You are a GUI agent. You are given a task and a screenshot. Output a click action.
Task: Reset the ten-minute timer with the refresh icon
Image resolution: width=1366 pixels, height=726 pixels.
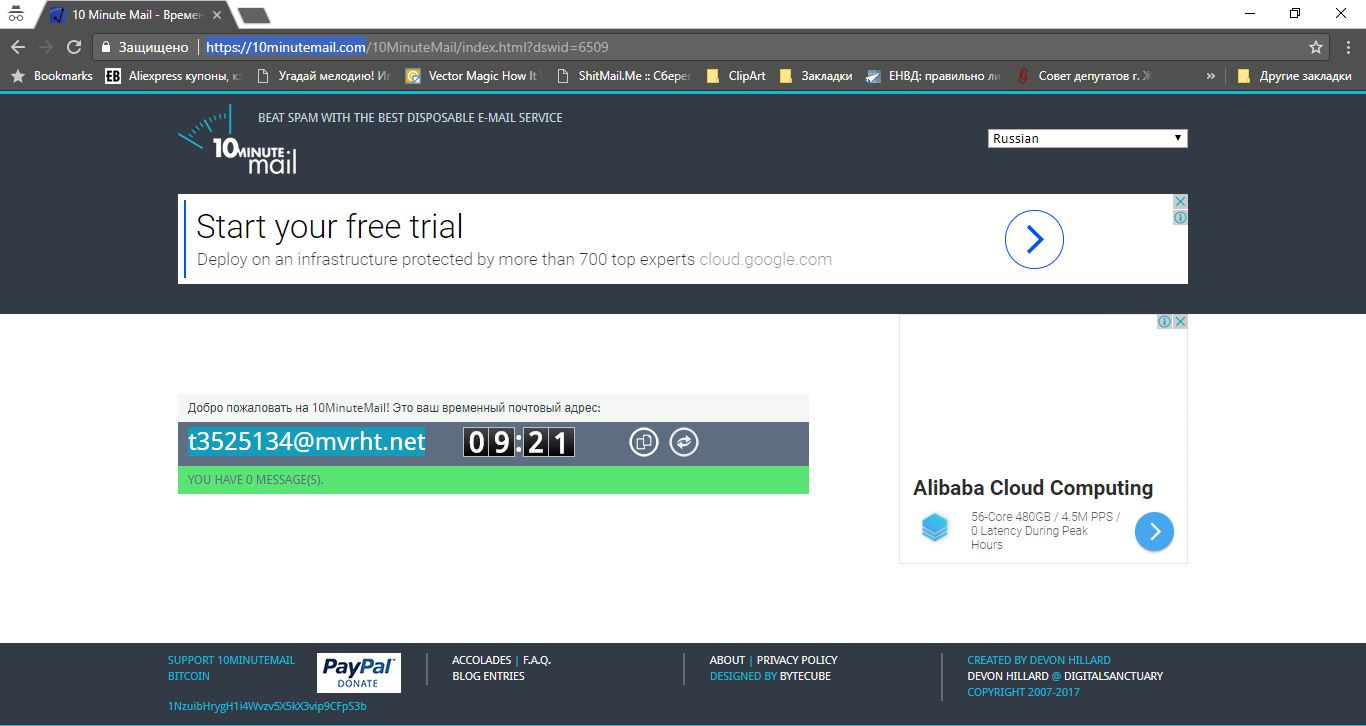(x=684, y=442)
